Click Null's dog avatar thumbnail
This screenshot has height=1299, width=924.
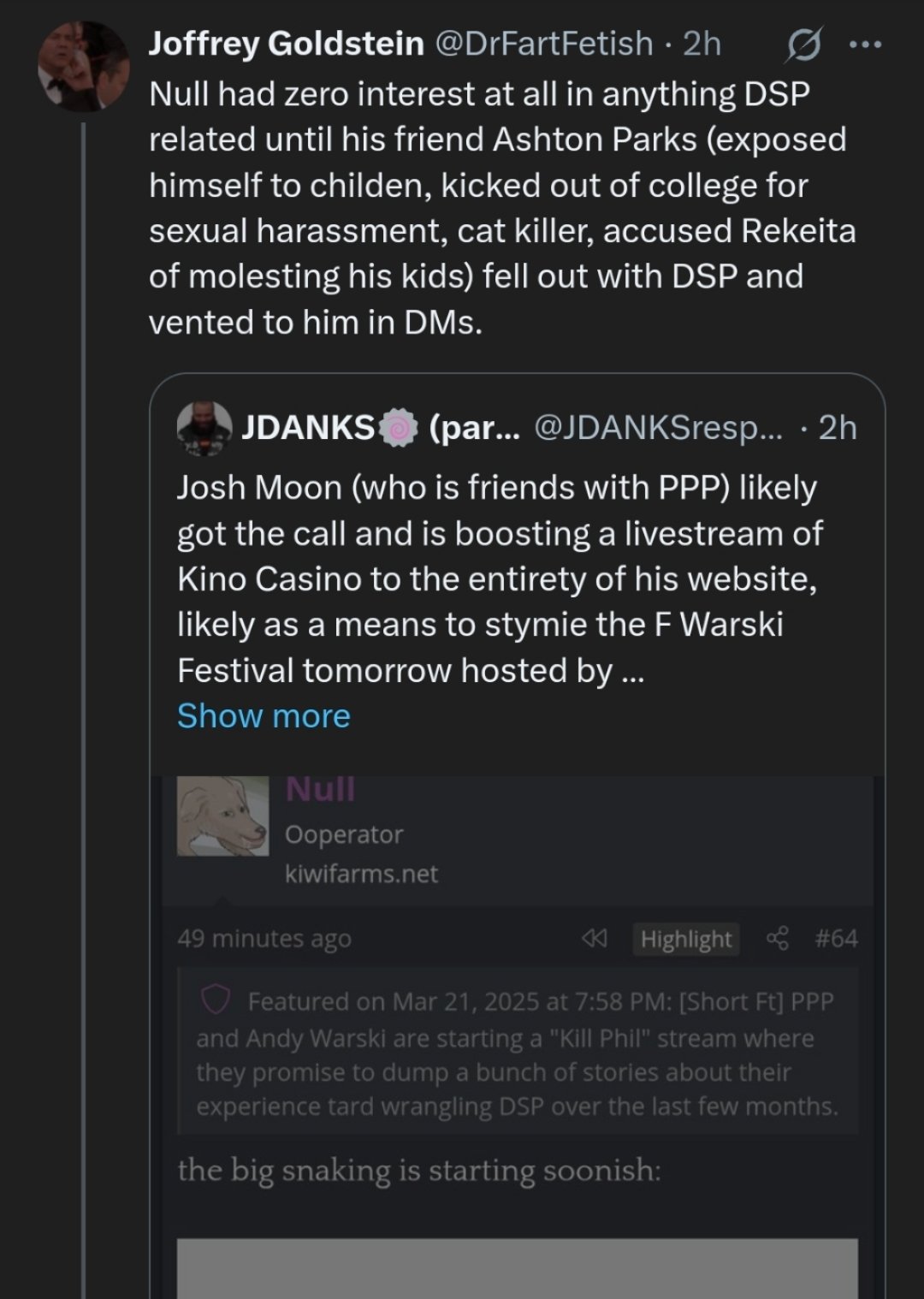(x=222, y=816)
